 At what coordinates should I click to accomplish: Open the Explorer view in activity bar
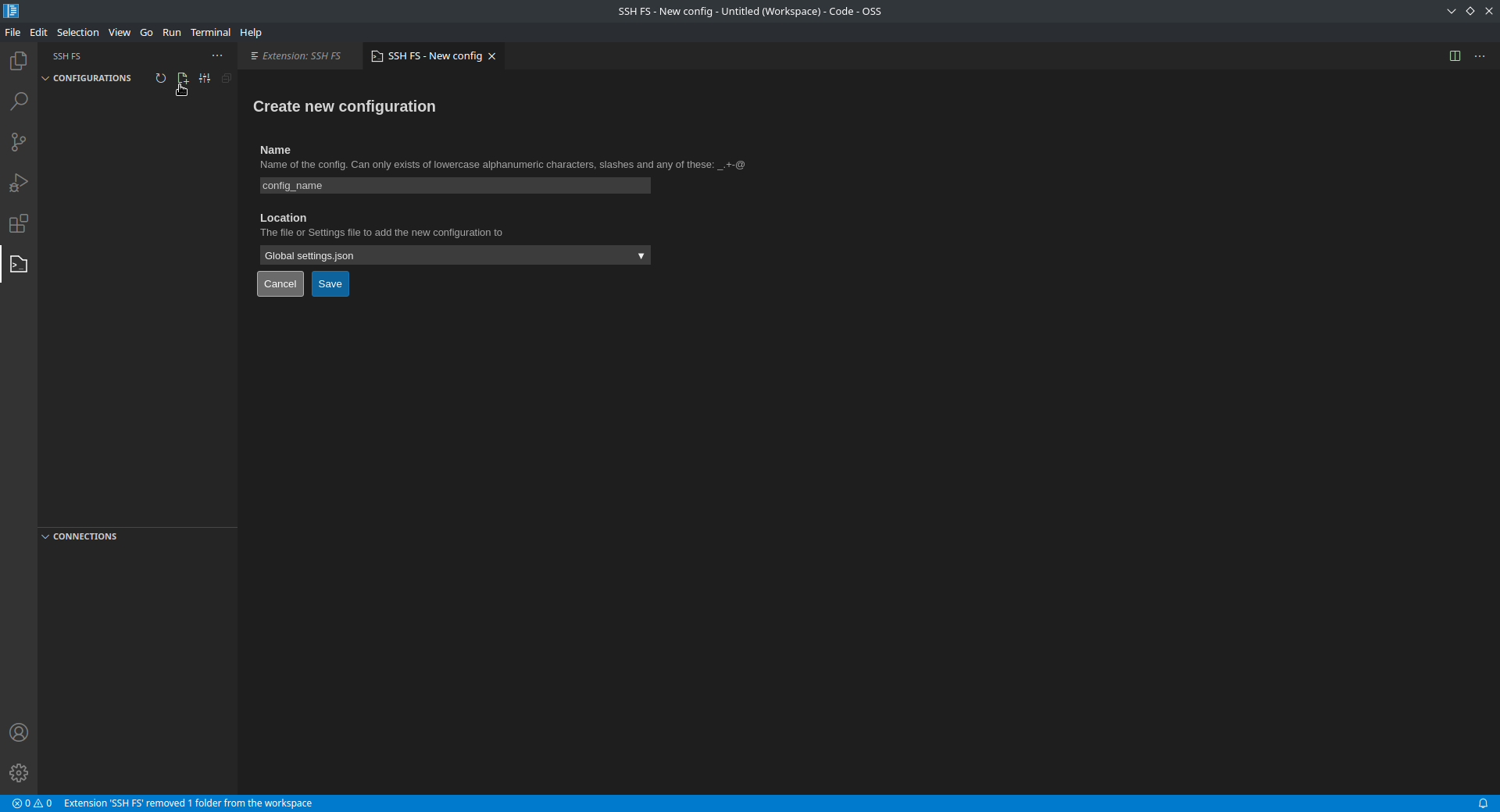pyautogui.click(x=19, y=61)
